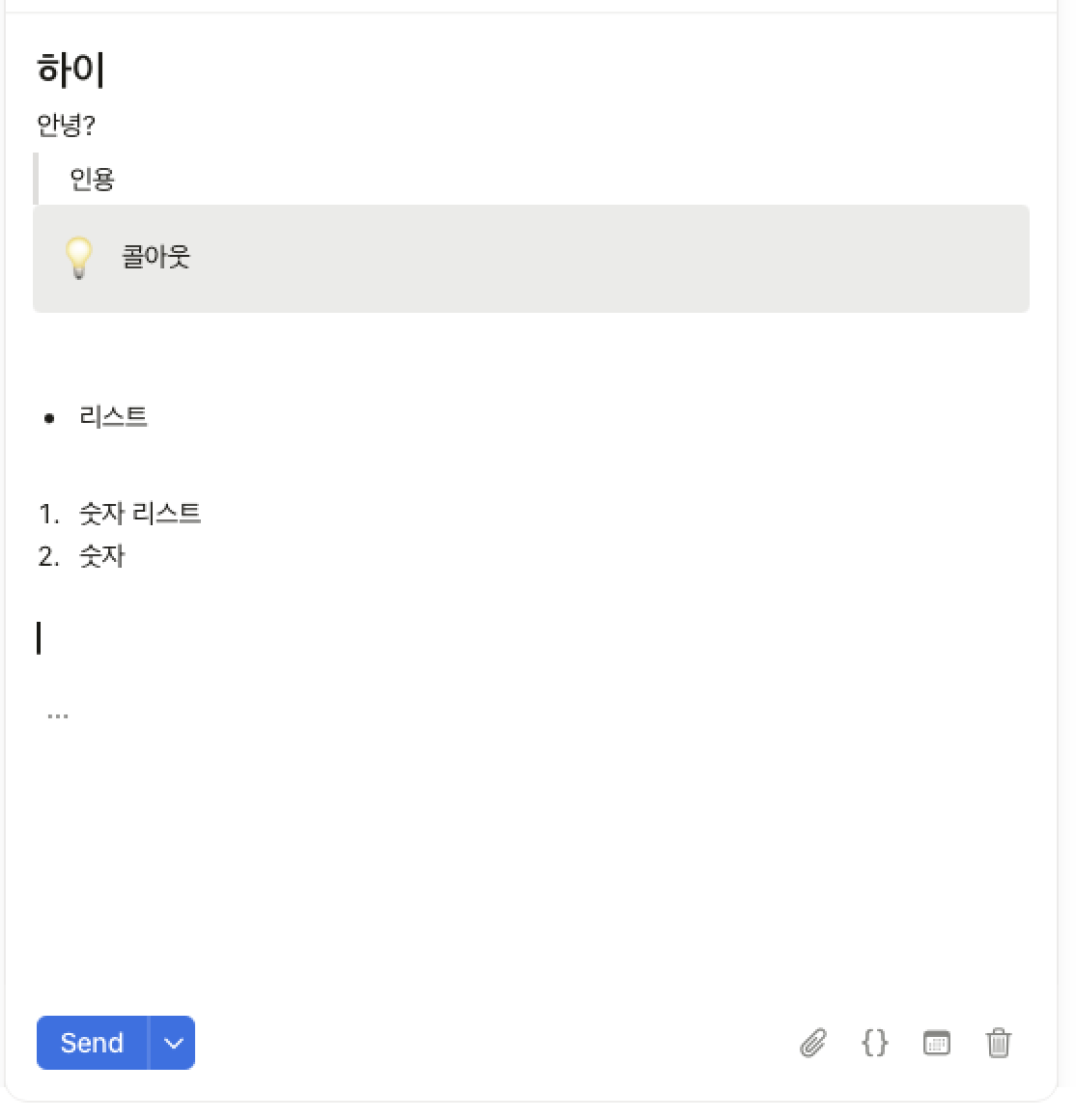The width and height of the screenshot is (1076, 1120).
Task: Click the 숫자 리스트 numbered item
Action: tap(140, 513)
